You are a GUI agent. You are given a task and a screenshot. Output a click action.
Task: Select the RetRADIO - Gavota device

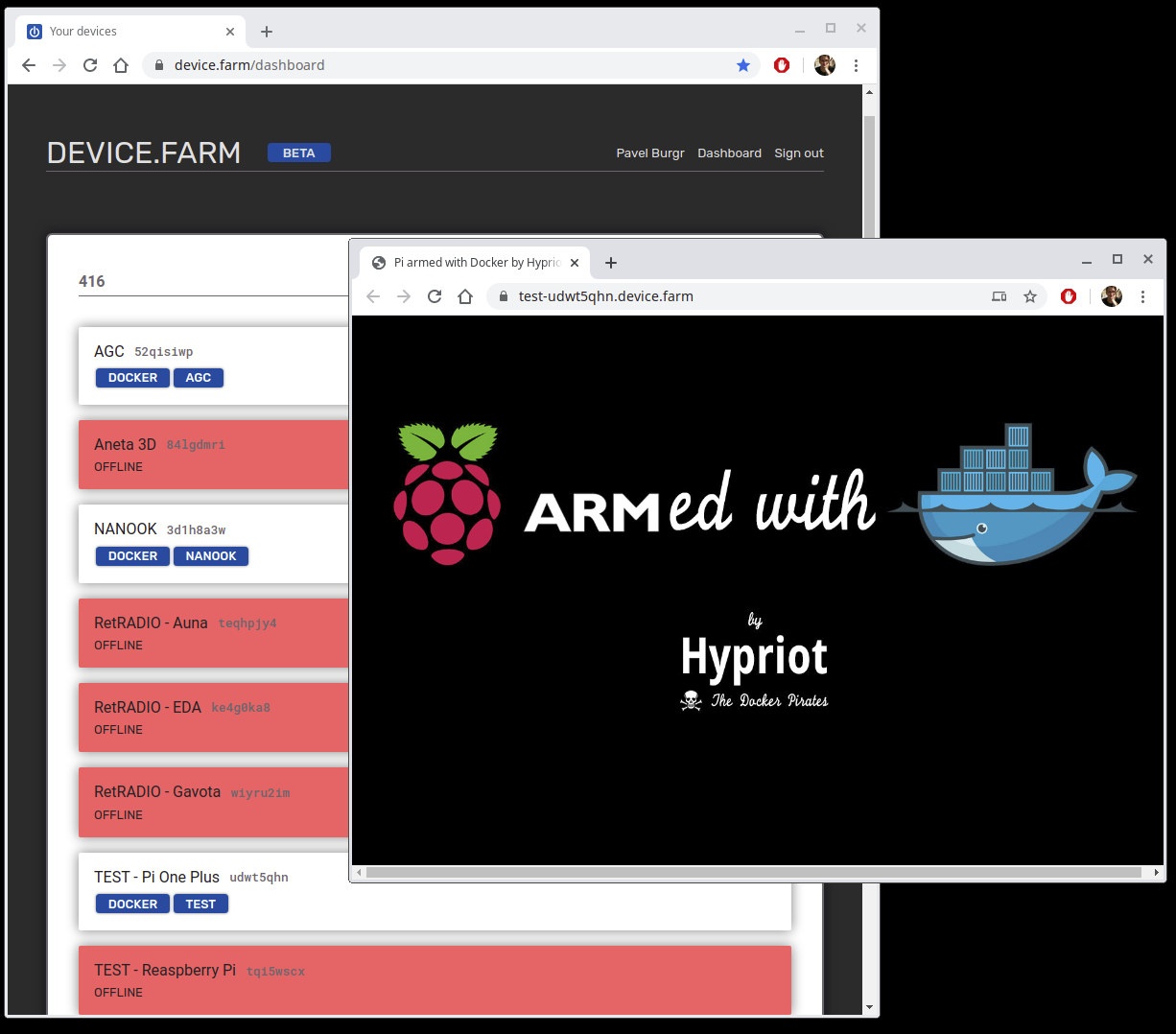point(213,802)
